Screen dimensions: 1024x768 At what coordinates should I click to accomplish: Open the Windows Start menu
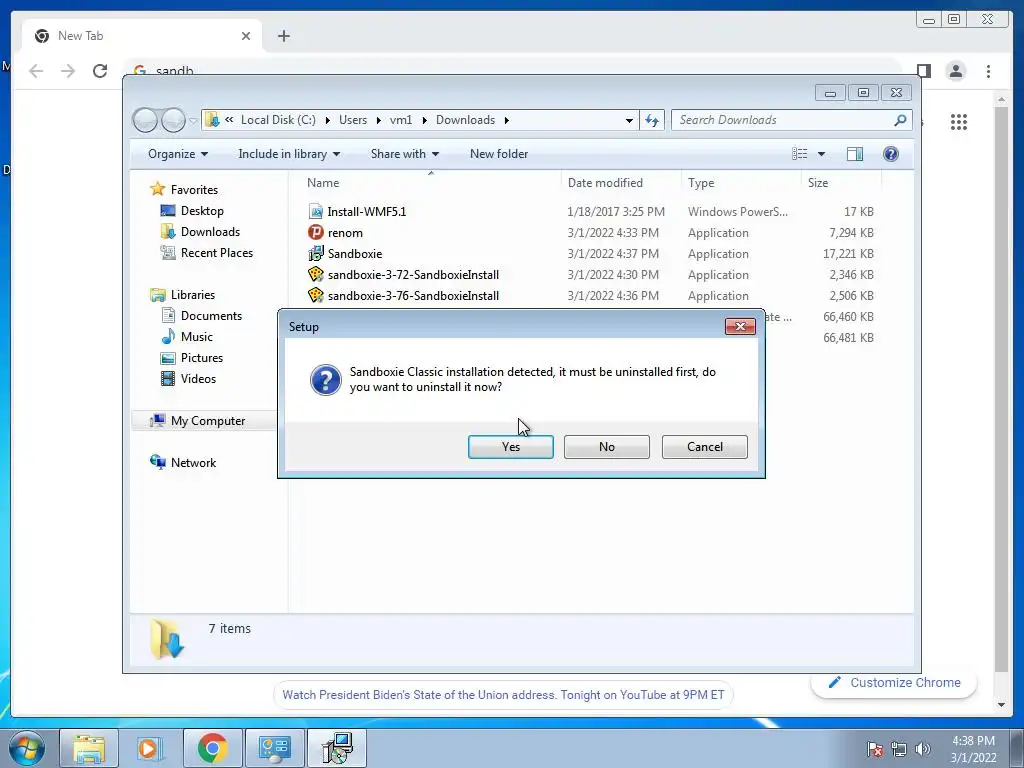26,748
